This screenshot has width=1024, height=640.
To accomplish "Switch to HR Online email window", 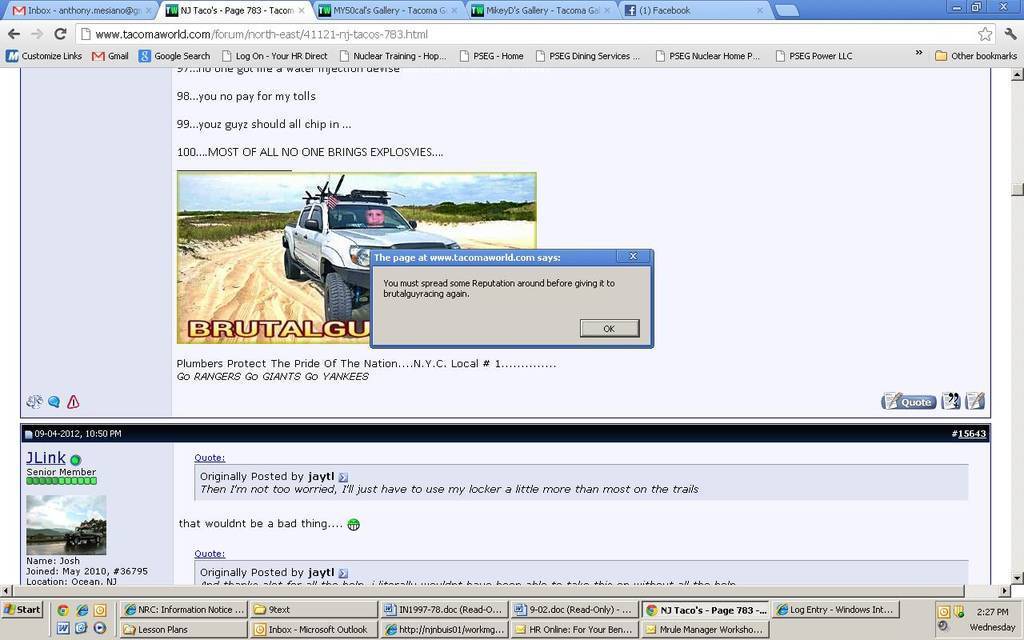I will (574, 630).
